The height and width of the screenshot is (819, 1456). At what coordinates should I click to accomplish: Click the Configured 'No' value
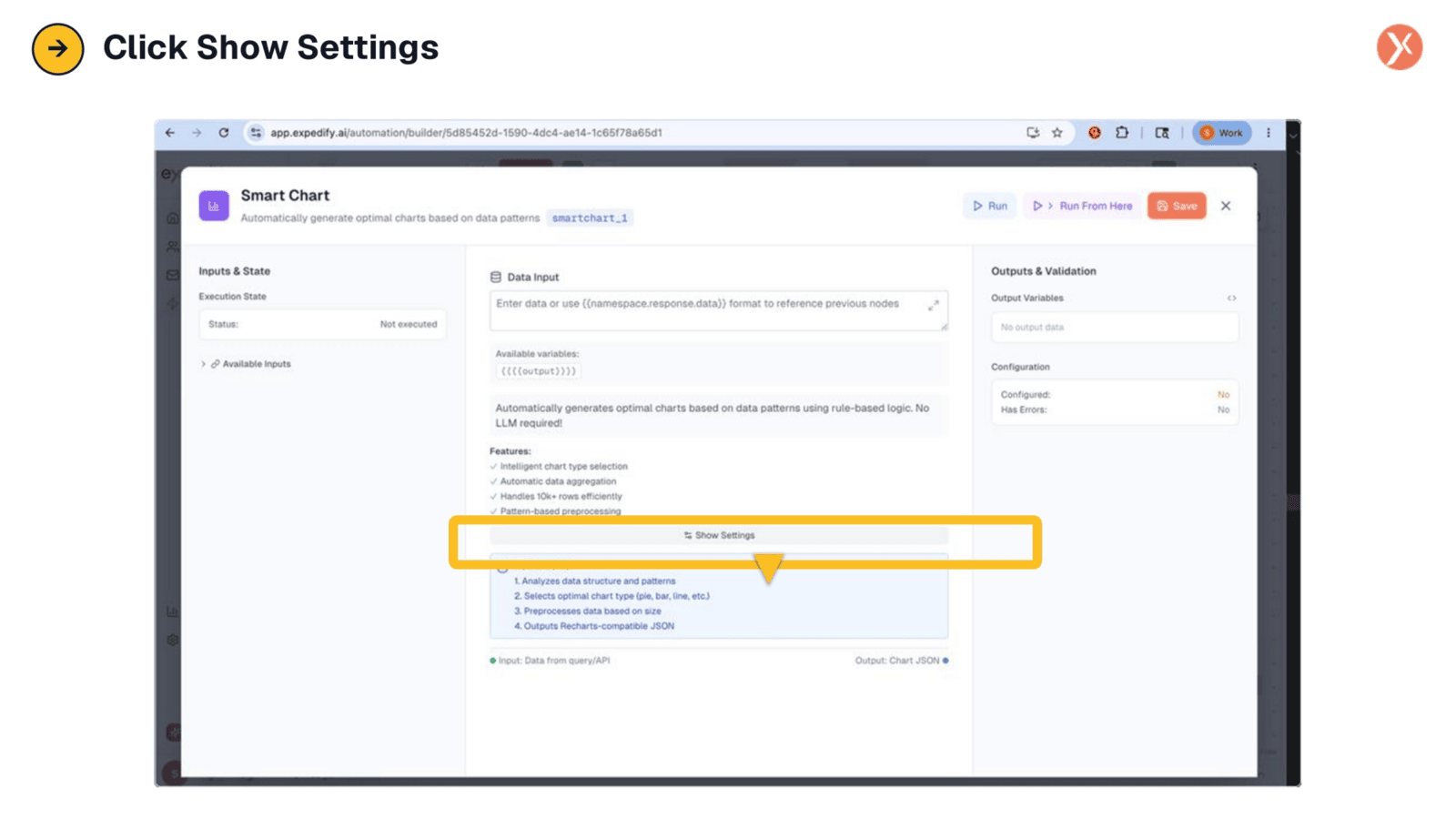1223,395
